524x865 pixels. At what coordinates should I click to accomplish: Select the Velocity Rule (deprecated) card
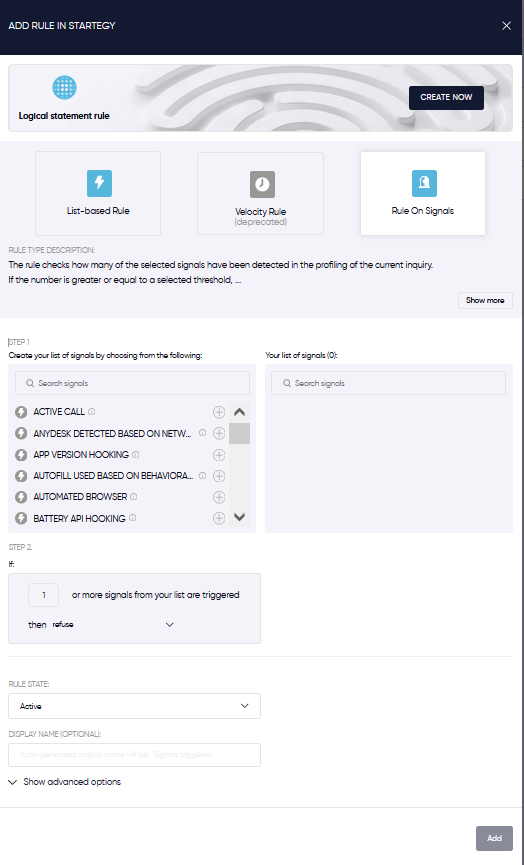(x=260, y=194)
